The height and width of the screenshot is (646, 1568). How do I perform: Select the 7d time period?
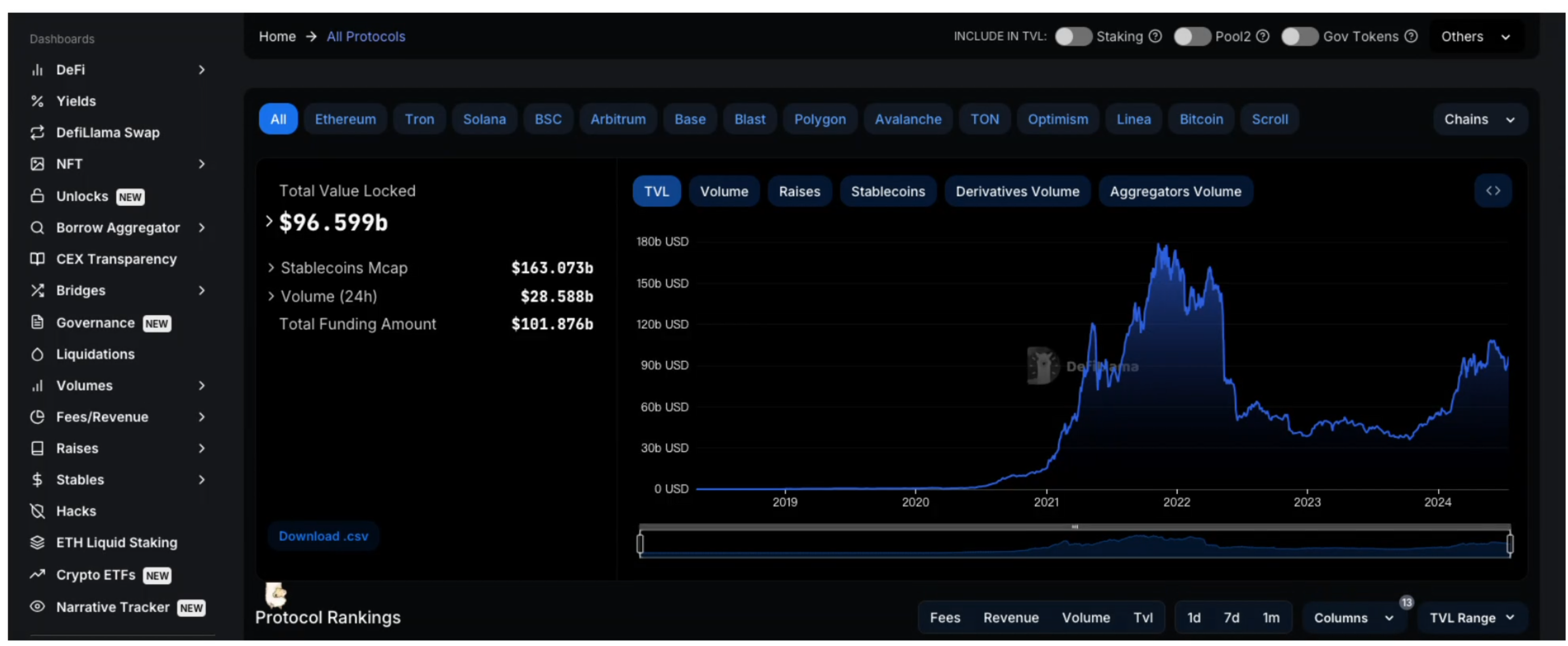[1231, 618]
